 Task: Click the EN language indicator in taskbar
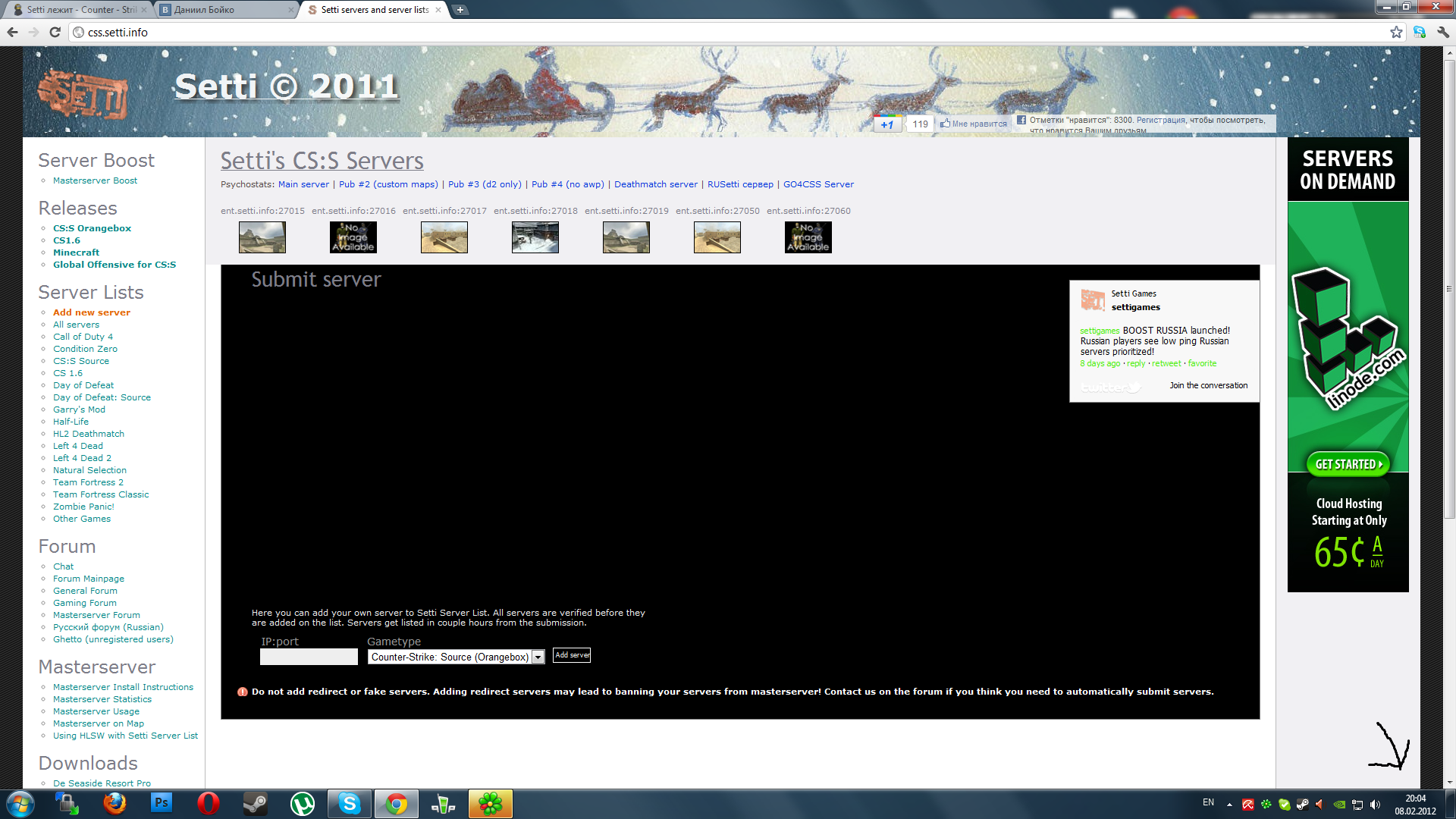coord(1208,802)
